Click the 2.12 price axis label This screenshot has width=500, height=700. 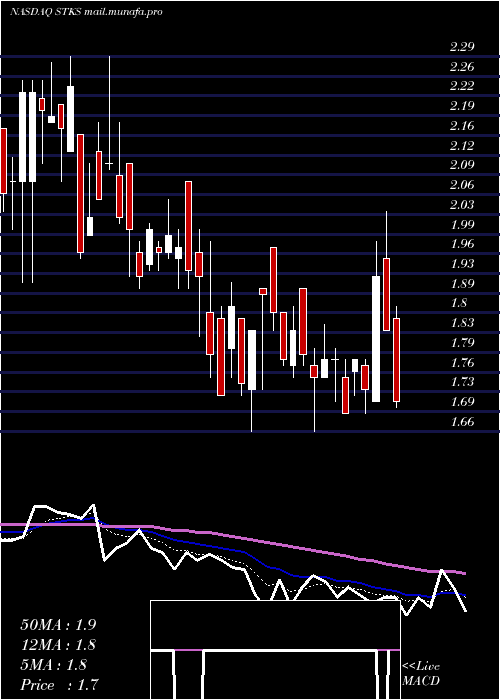click(x=462, y=146)
